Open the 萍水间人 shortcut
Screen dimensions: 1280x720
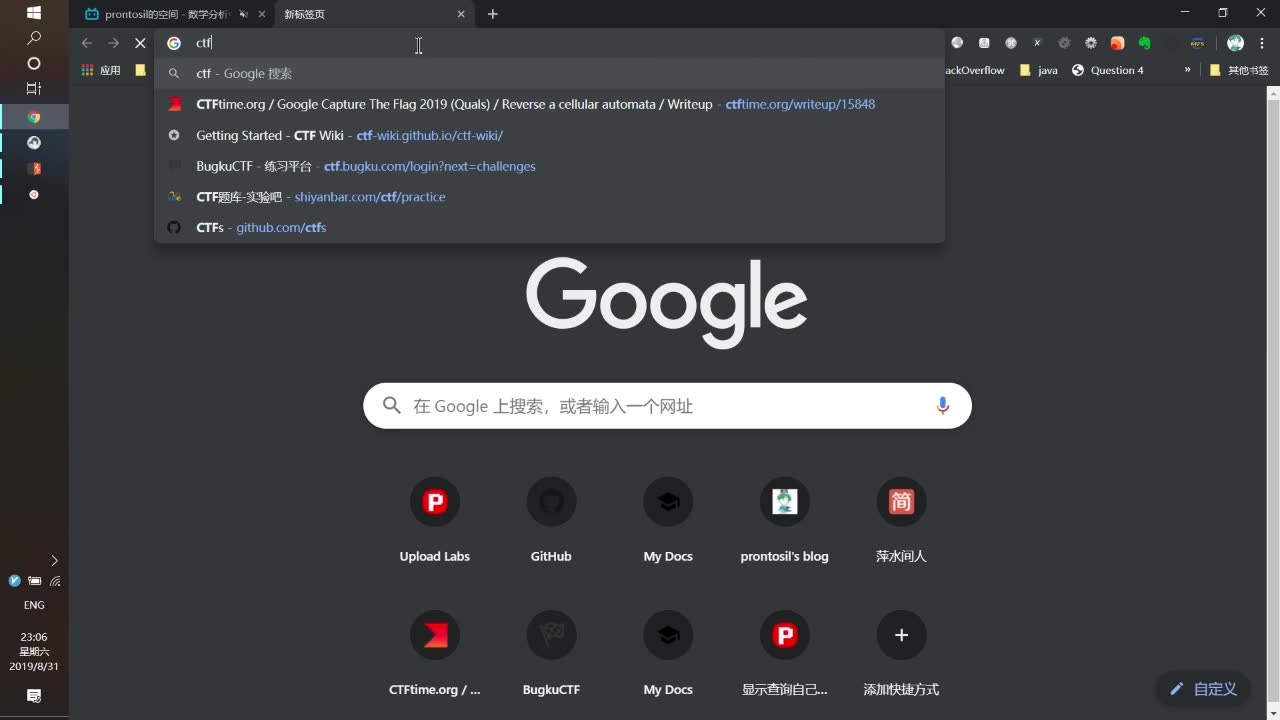click(901, 521)
